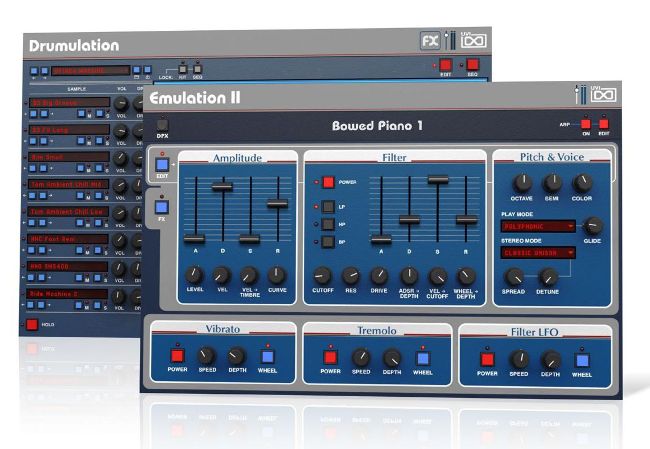Enable the Vibrato POWER button
This screenshot has width=650, height=449.
tap(177, 355)
